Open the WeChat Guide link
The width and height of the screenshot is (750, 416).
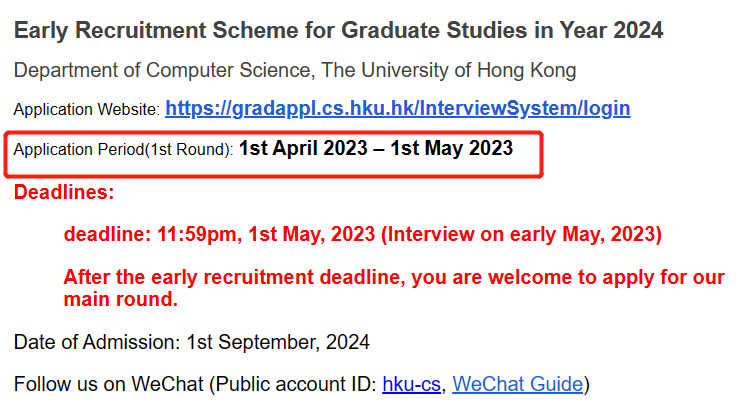518,384
